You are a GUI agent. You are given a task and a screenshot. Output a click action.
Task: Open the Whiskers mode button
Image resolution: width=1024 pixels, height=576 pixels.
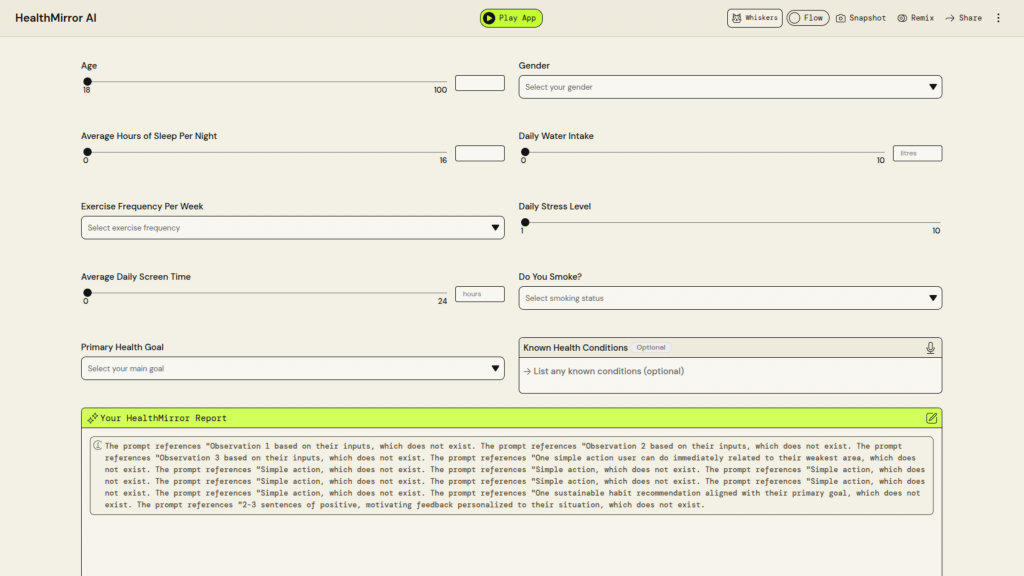[x=754, y=18]
